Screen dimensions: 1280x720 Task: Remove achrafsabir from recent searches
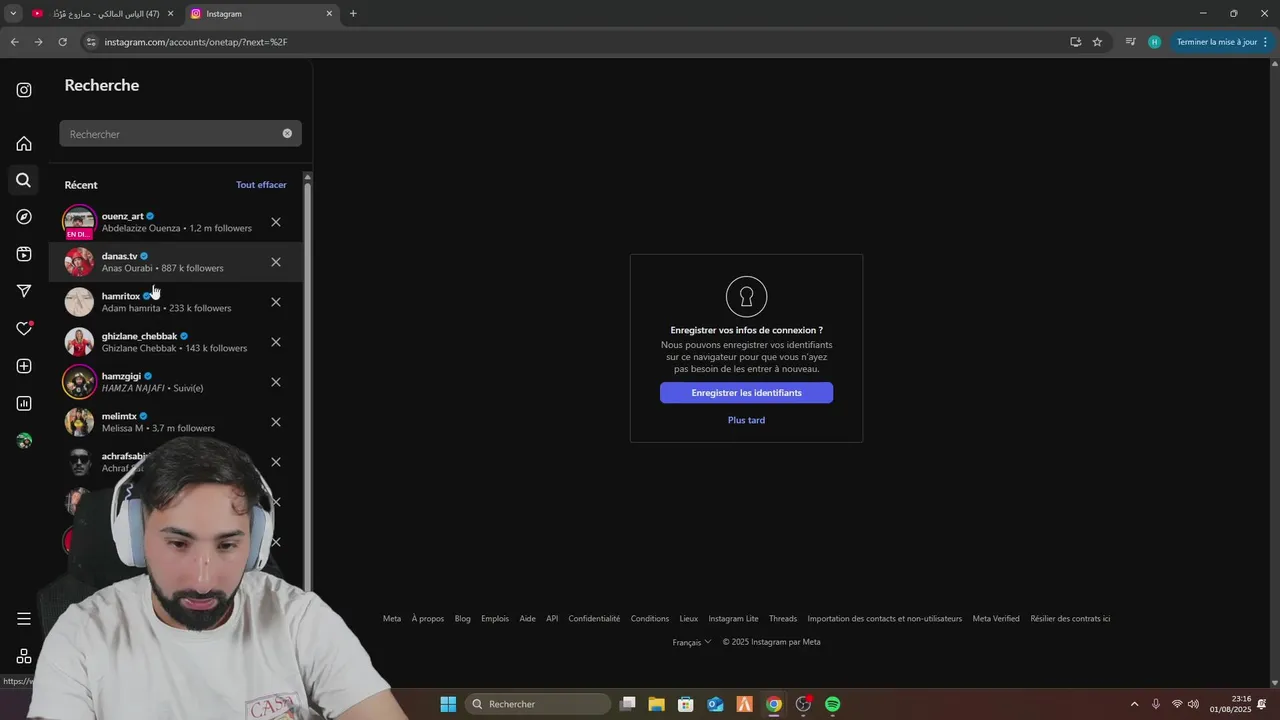pos(276,462)
